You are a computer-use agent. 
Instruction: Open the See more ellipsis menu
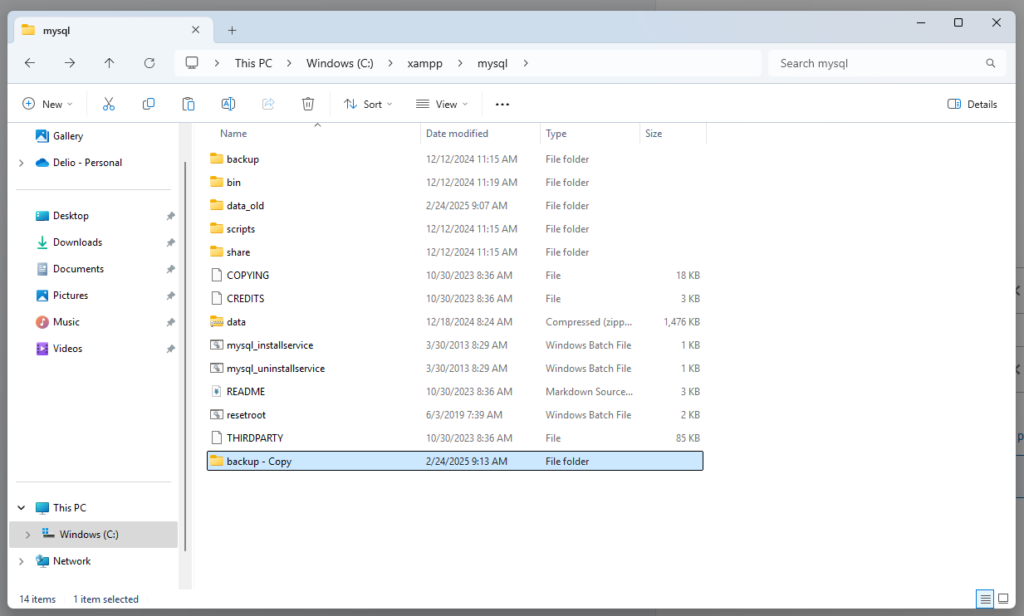[502, 104]
